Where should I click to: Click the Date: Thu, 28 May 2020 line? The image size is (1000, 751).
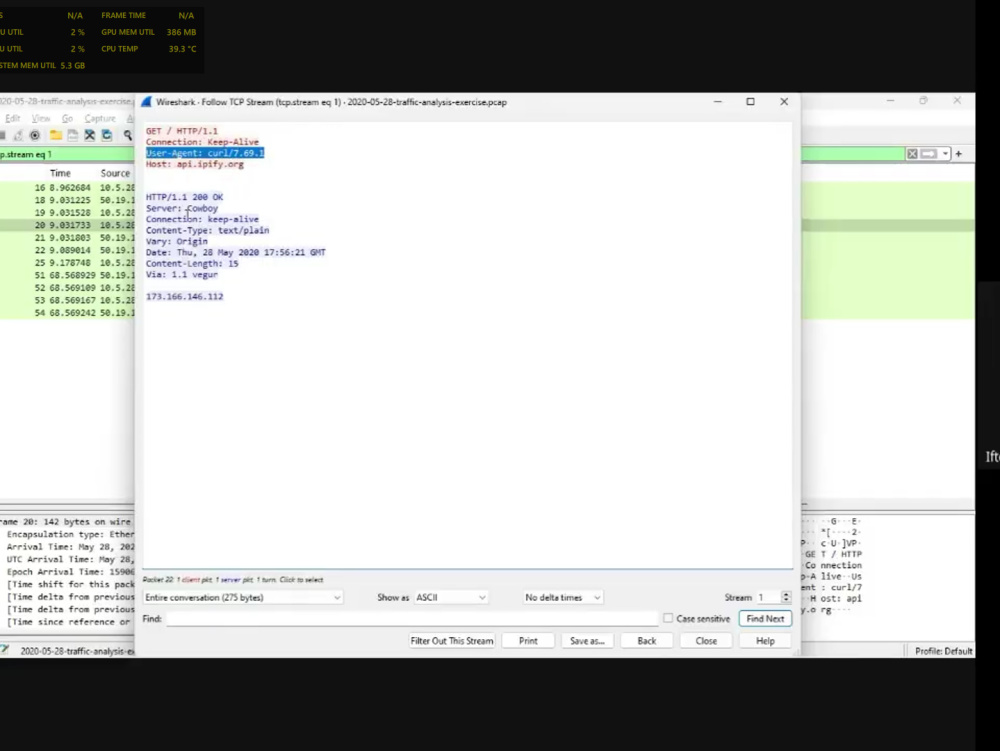click(235, 252)
